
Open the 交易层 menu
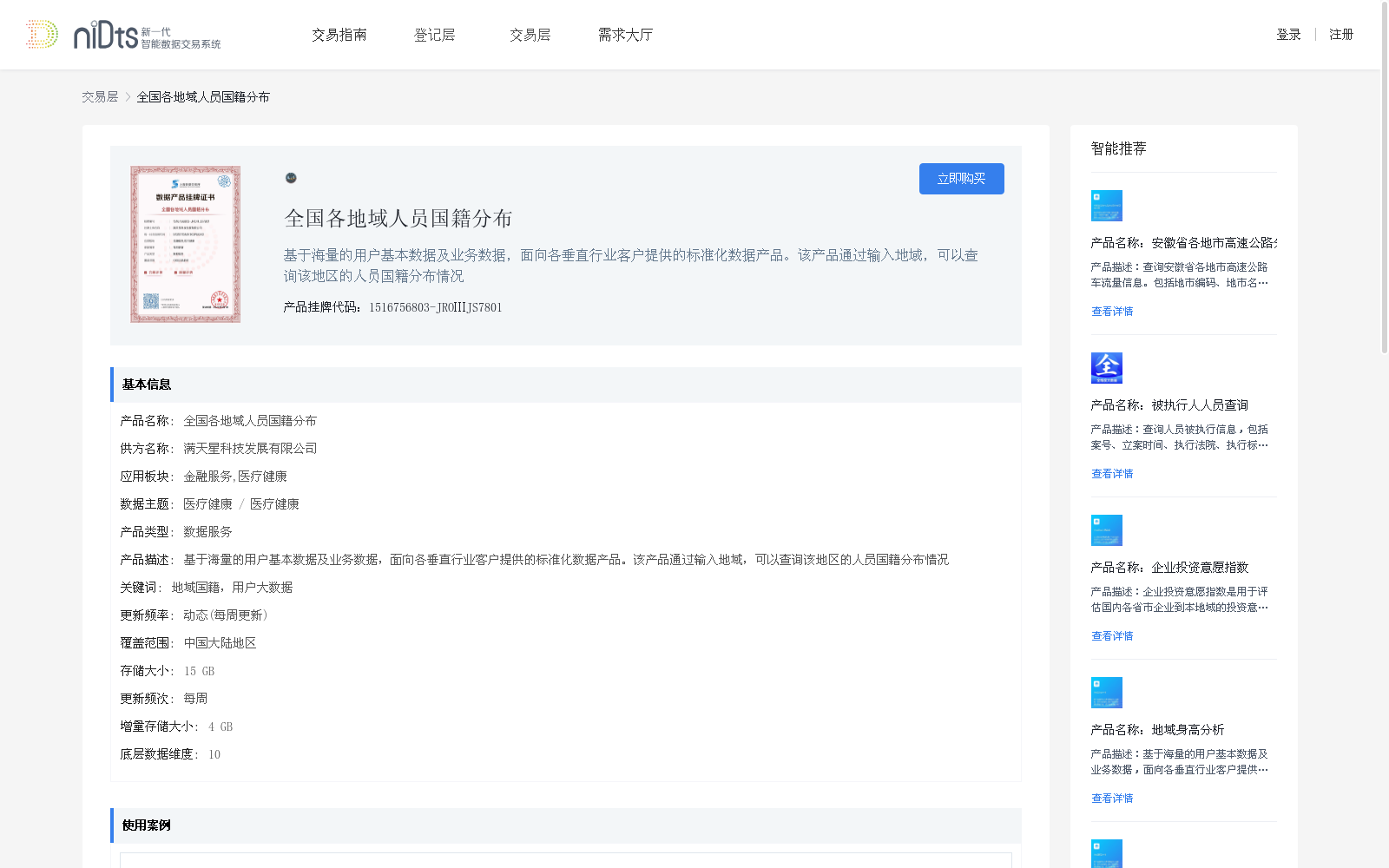[x=530, y=35]
